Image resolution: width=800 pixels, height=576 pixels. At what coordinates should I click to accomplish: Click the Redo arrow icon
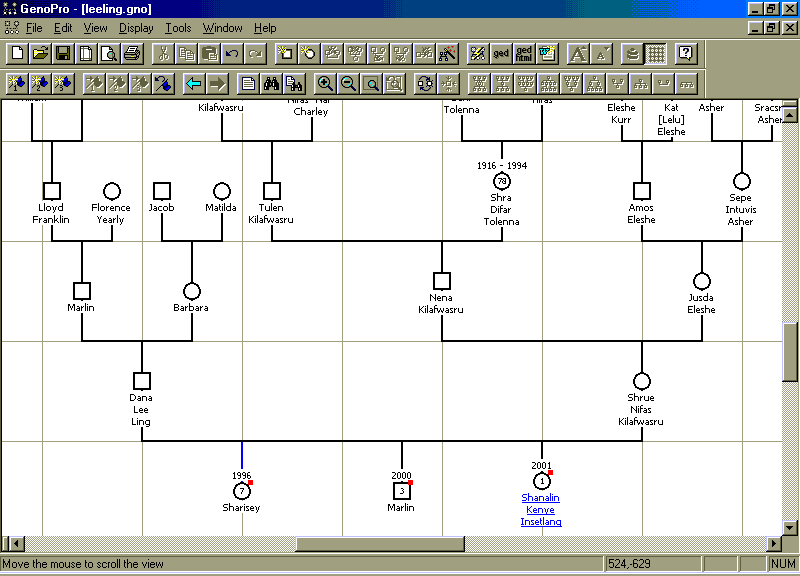click(x=256, y=54)
